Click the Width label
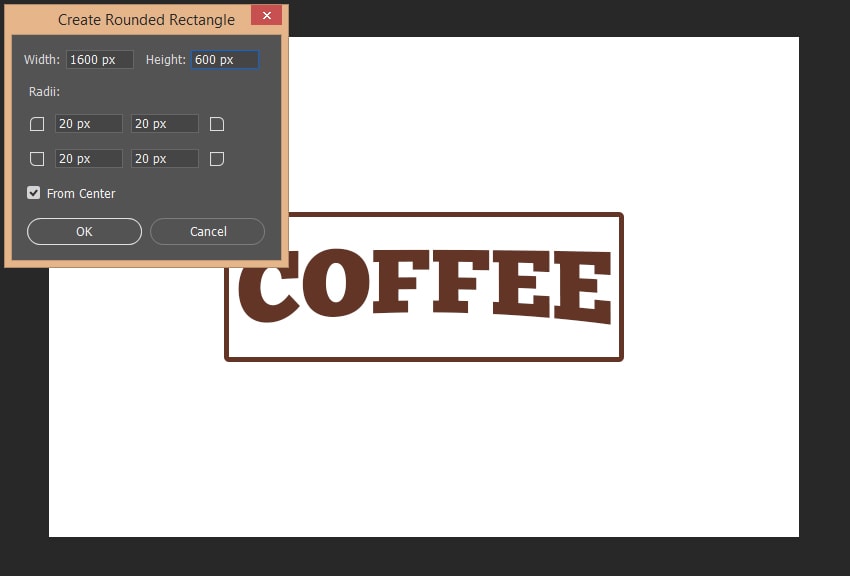850x576 pixels. (x=42, y=60)
